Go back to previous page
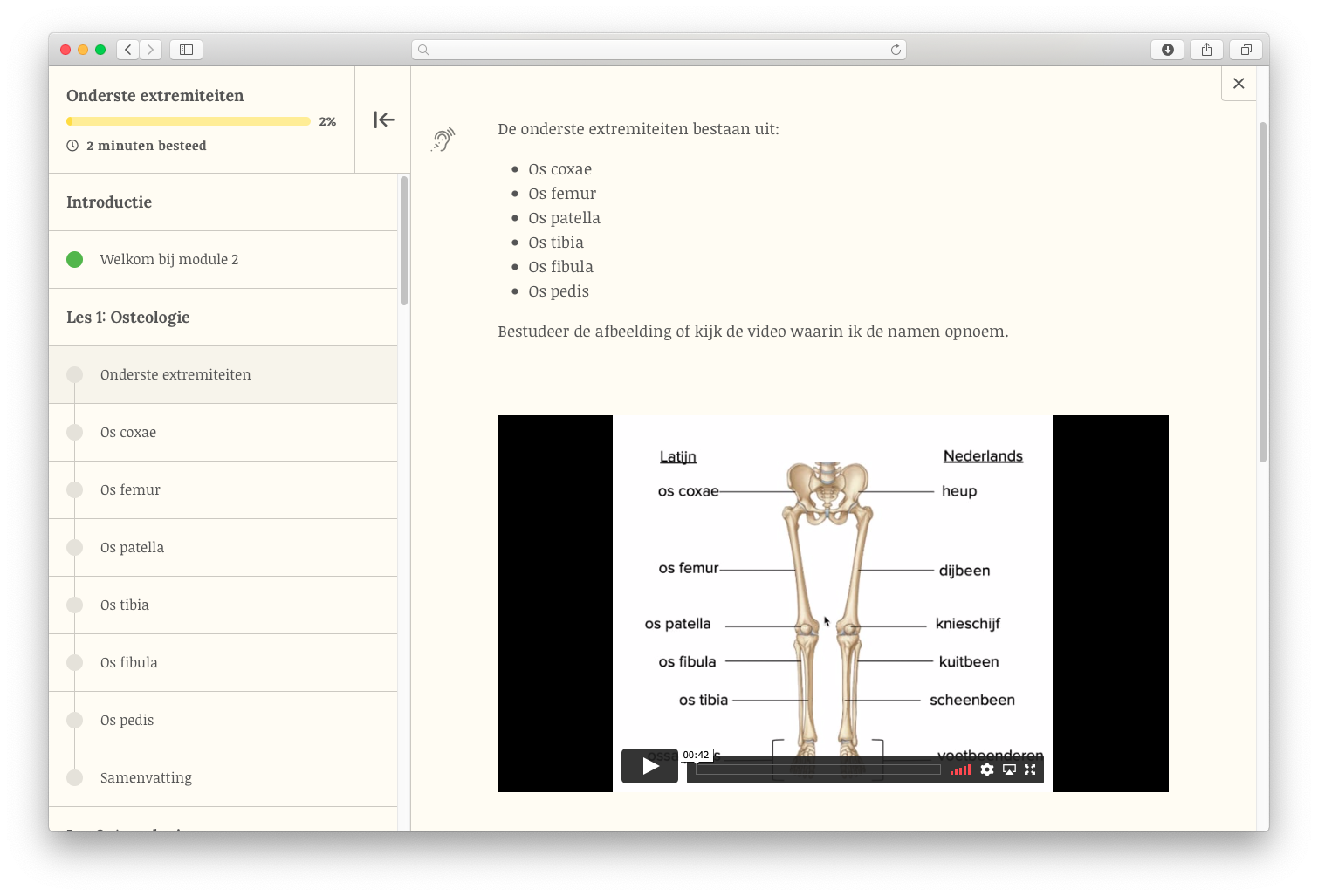 click(x=128, y=50)
